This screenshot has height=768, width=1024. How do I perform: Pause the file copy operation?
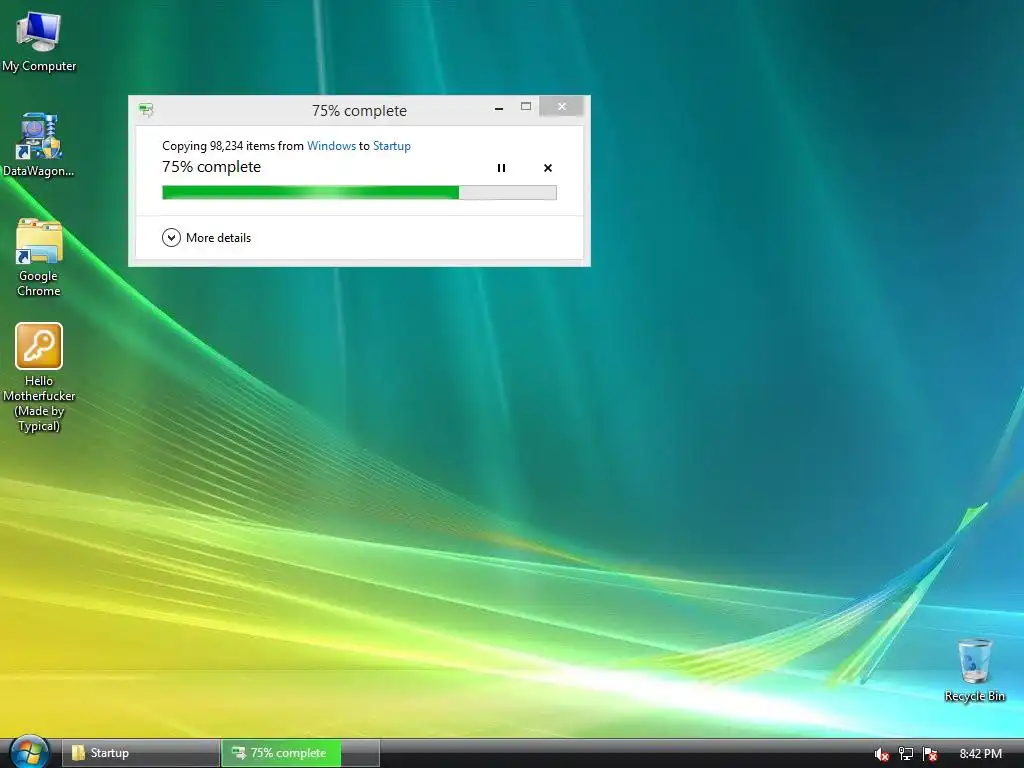pos(501,168)
